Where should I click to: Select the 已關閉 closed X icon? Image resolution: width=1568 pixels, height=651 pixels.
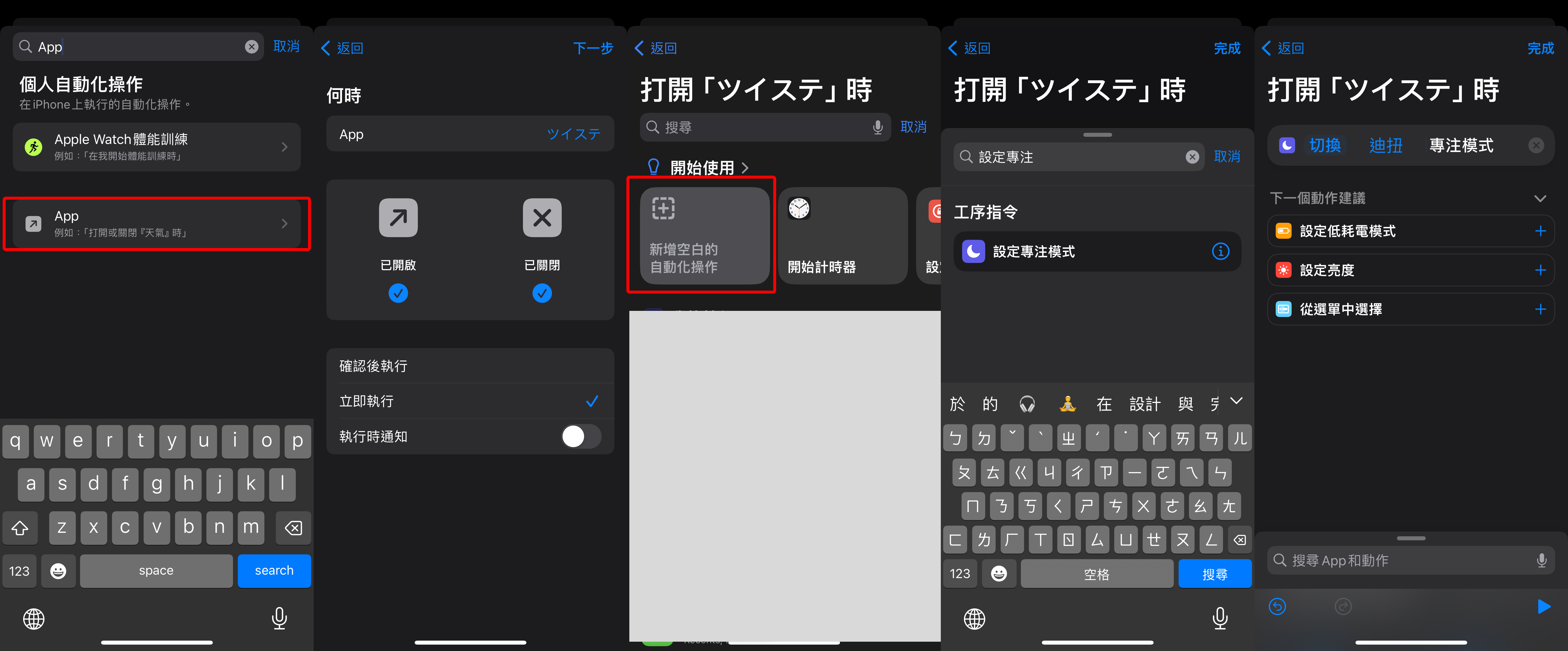pos(542,217)
